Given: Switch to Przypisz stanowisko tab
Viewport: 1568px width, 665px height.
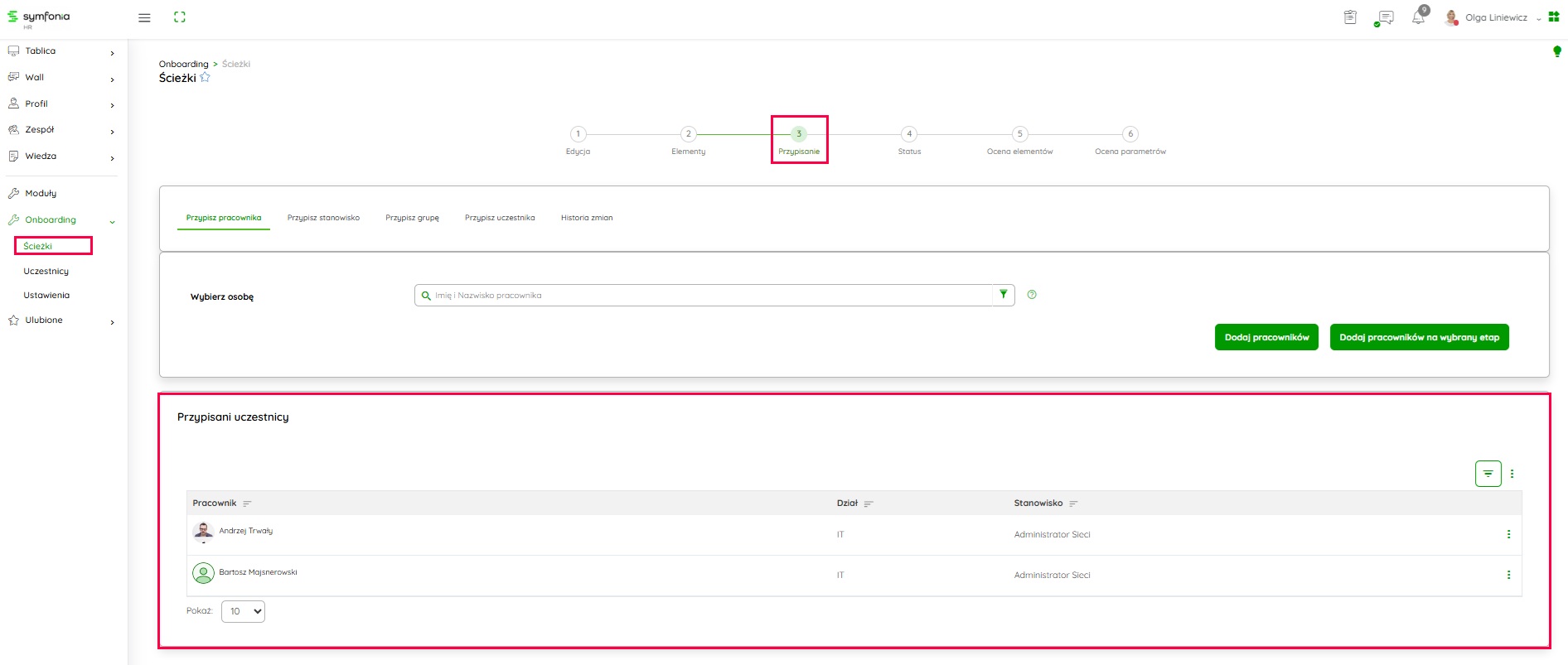Looking at the screenshot, I should pos(323,218).
